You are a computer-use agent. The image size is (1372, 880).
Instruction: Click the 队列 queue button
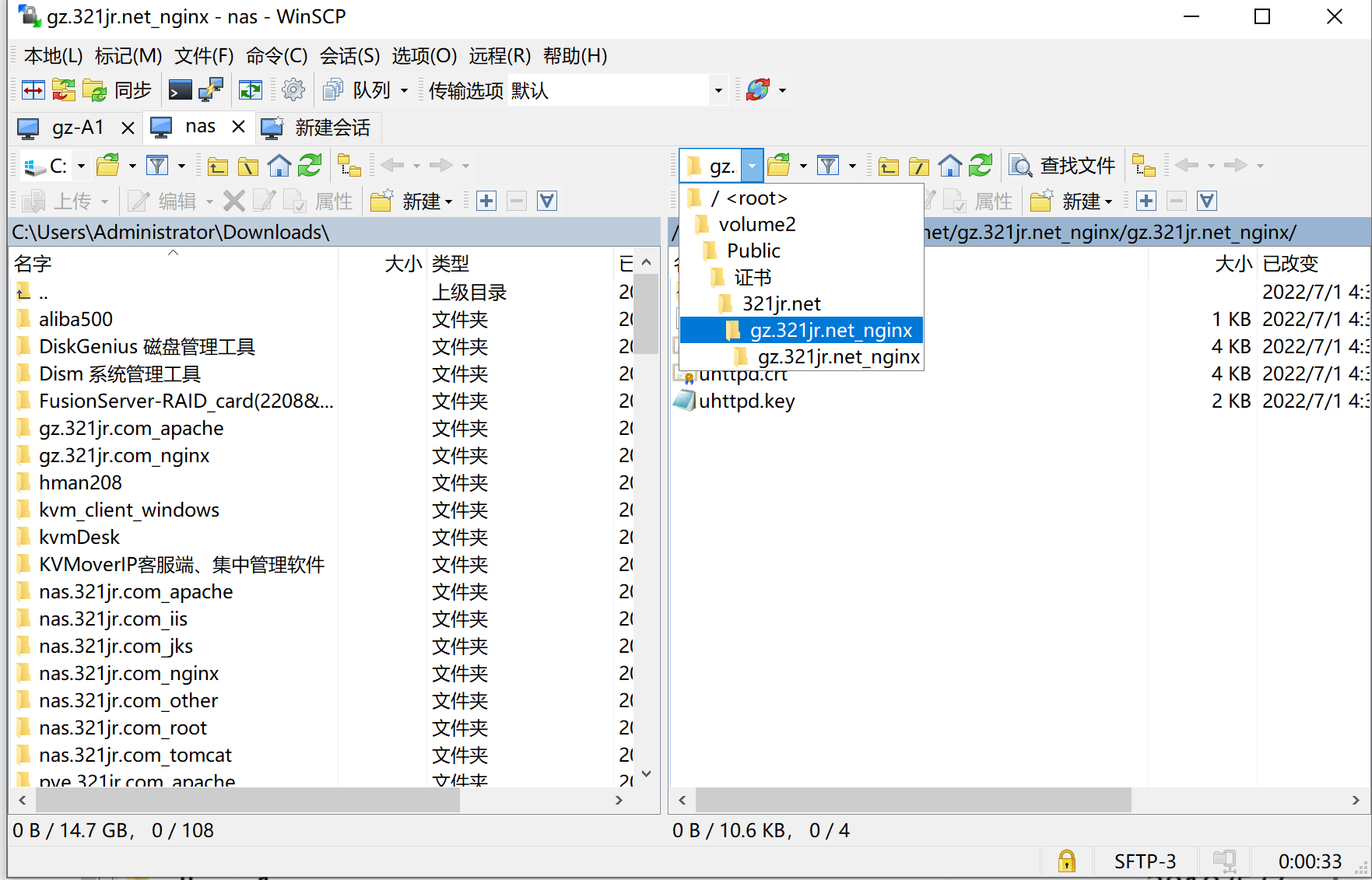pos(356,90)
